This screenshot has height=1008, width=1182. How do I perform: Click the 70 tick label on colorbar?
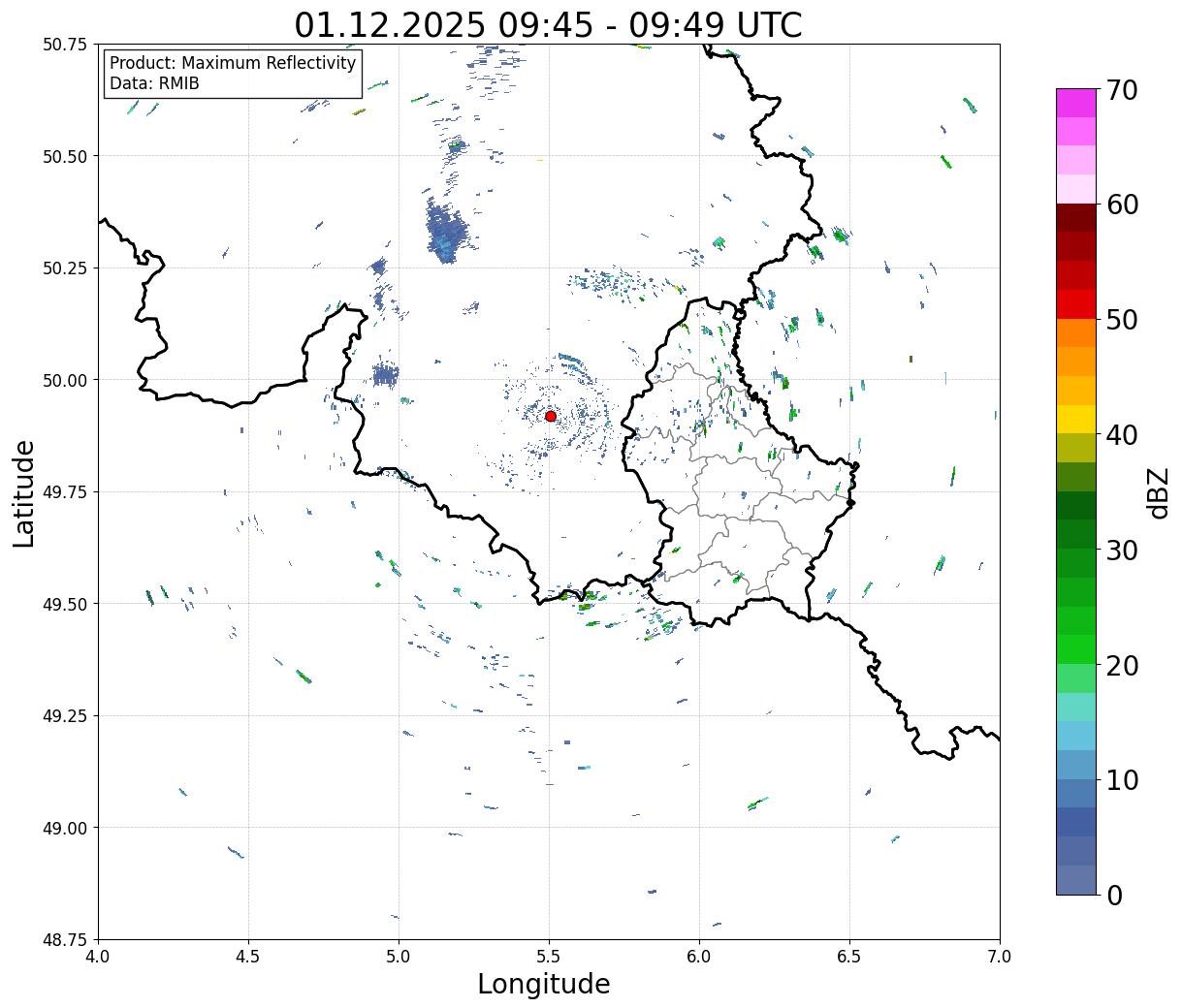1121,90
